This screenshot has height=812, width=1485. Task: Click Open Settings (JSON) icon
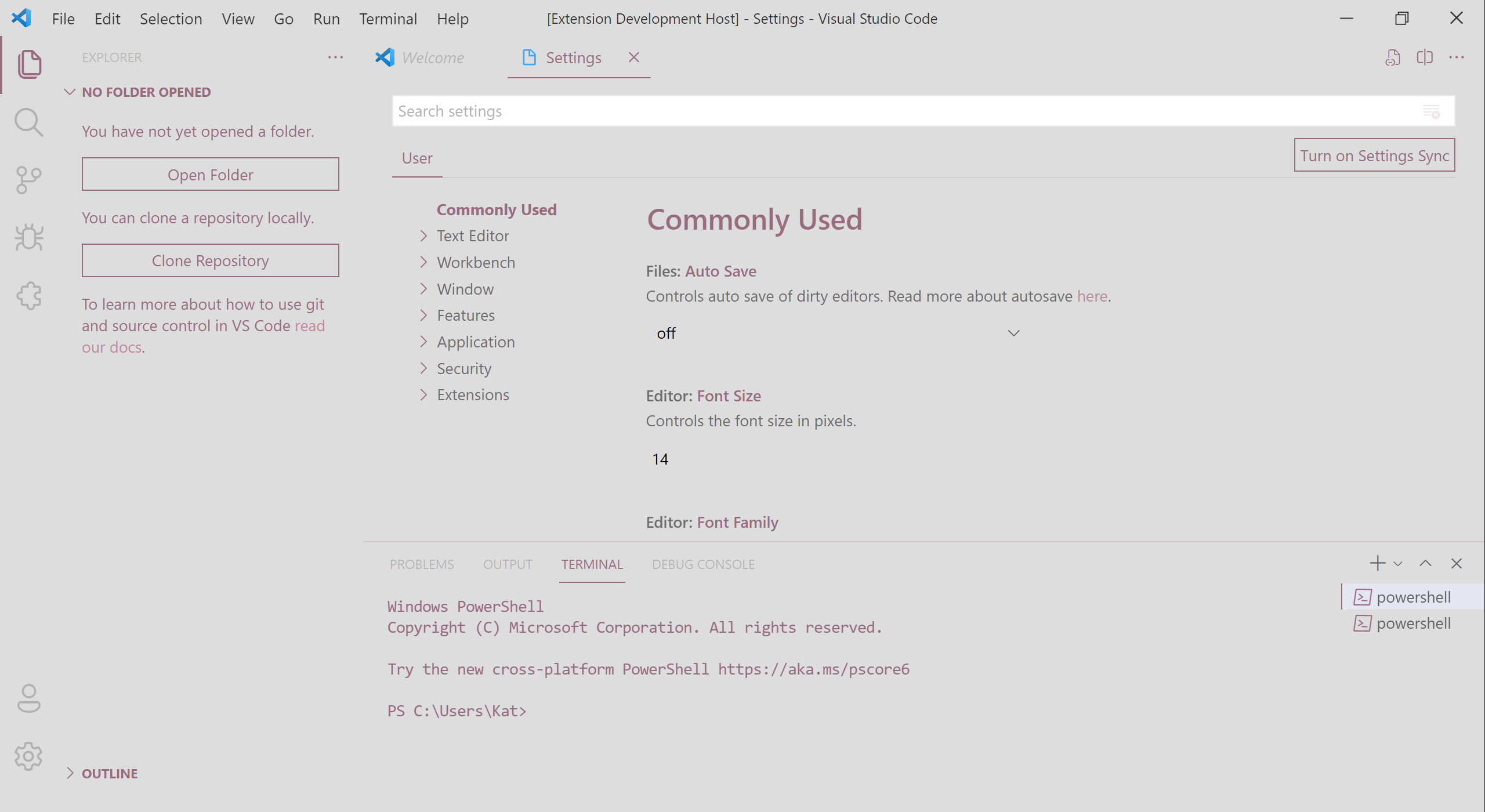click(x=1392, y=57)
